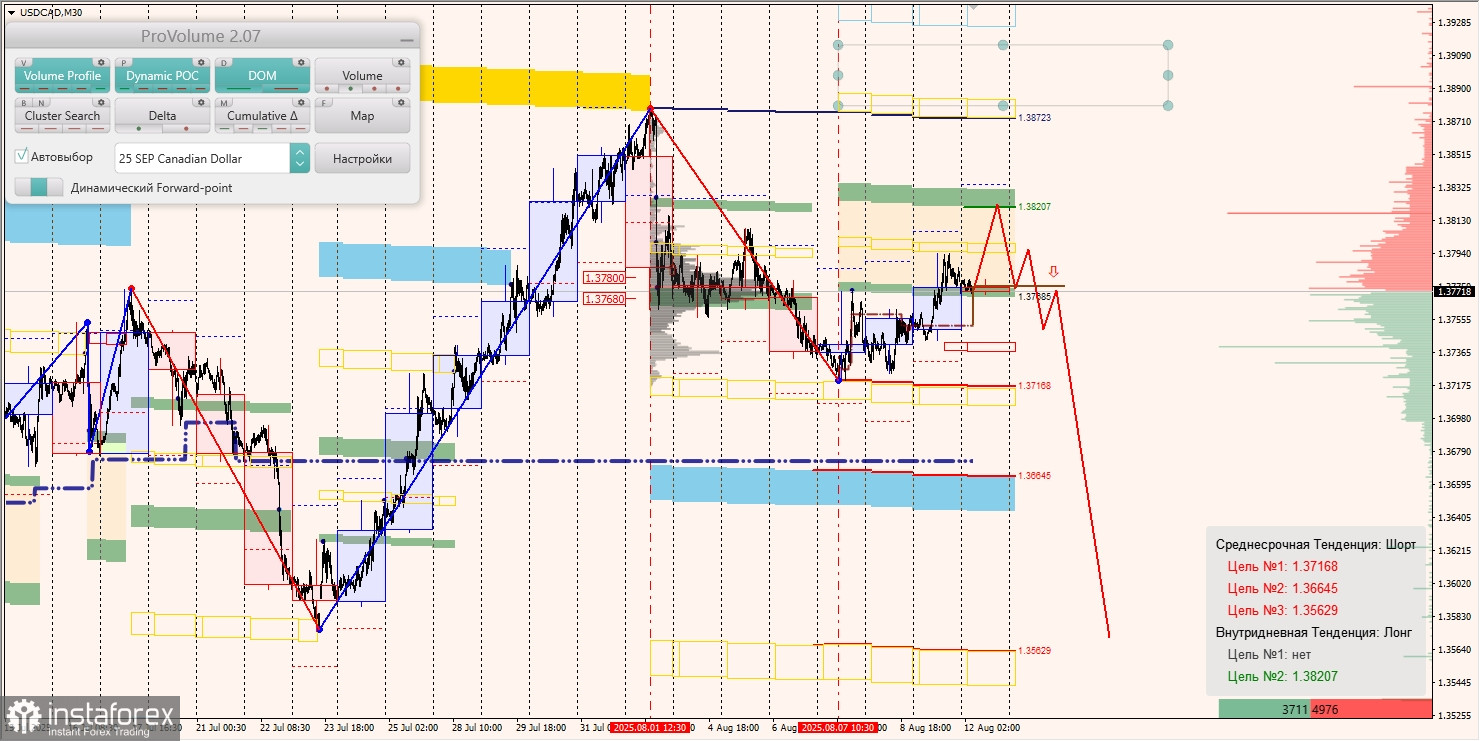Open Dynamic POC gear settings
1480x741 pixels.
[201, 62]
